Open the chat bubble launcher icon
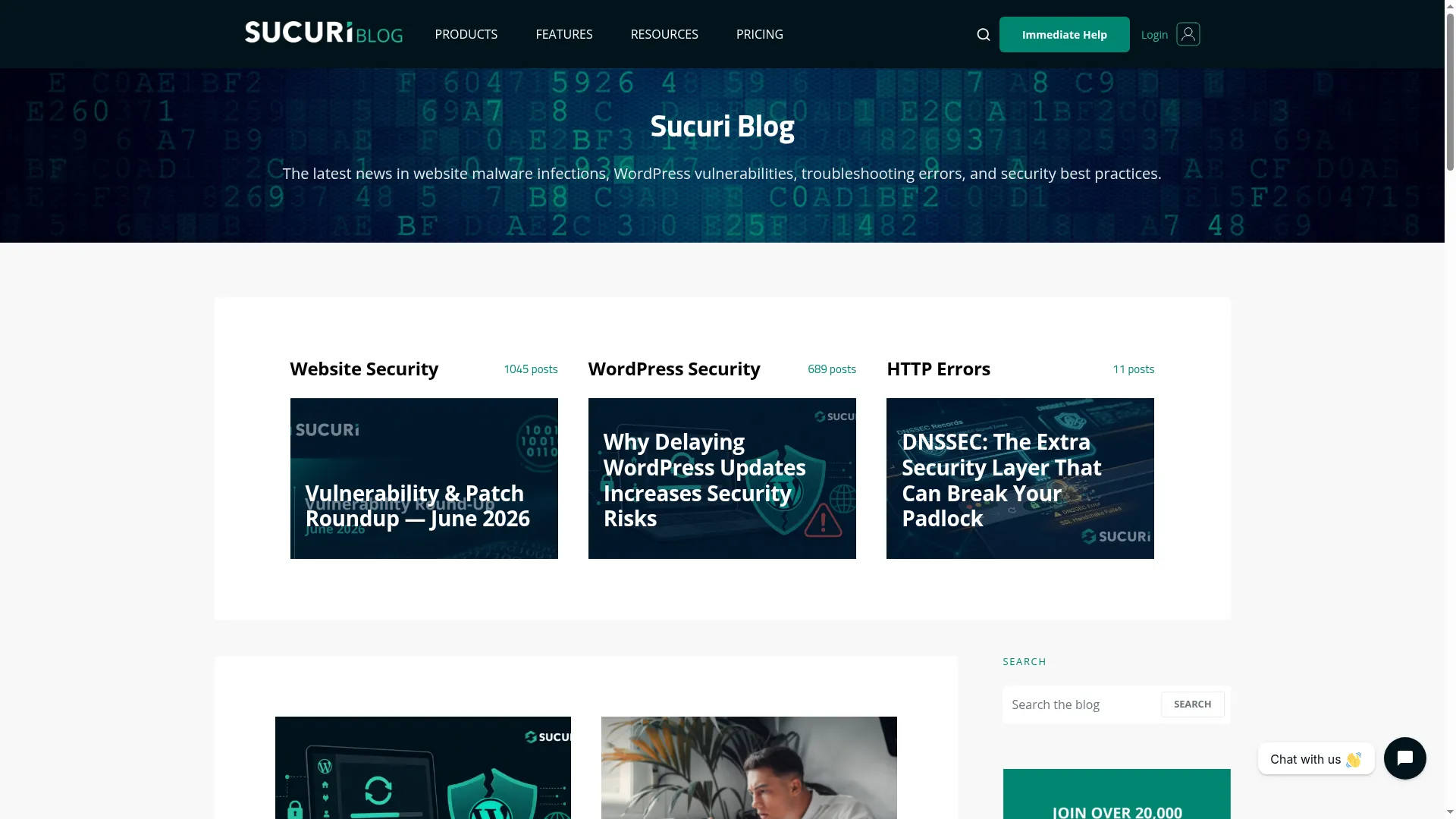 1404,758
